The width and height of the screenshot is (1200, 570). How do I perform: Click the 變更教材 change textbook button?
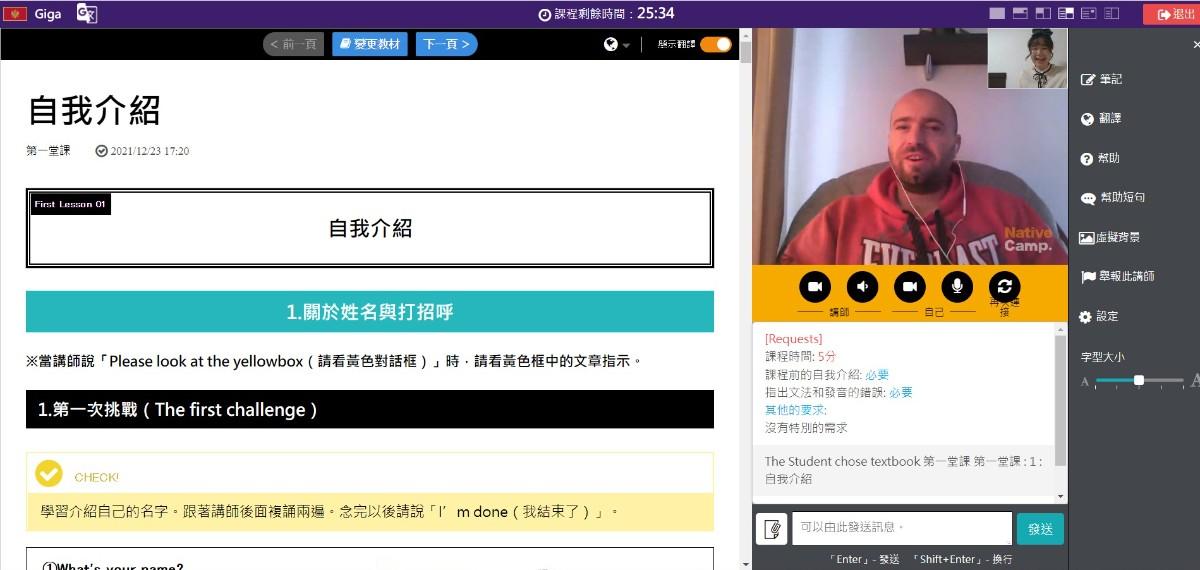point(370,44)
